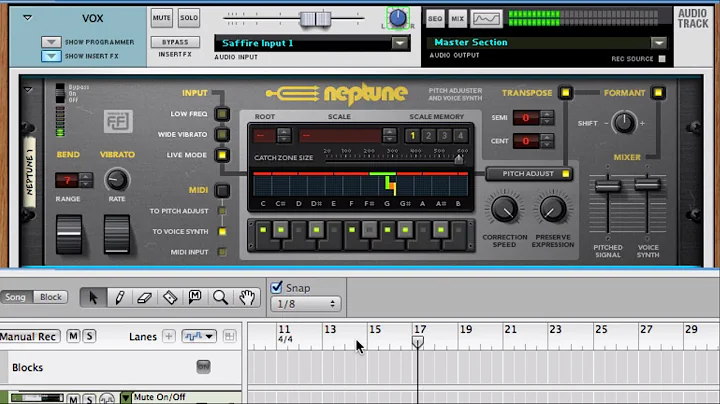
Task: Switch to Song view
Action: [16, 297]
